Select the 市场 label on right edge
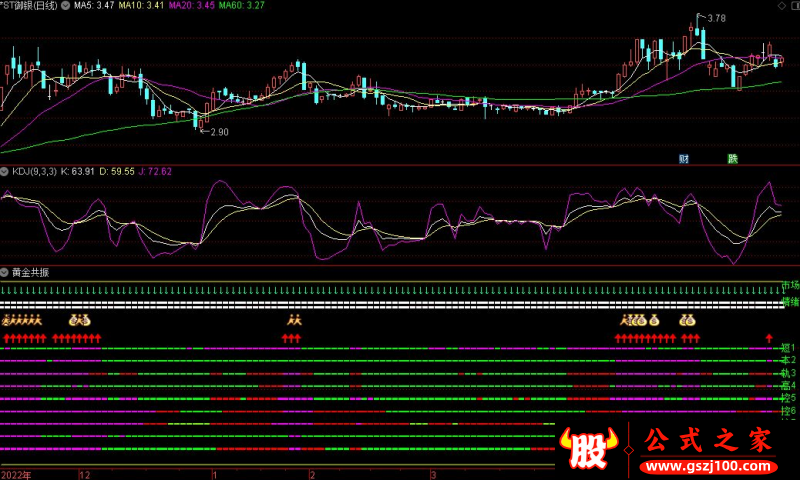800x480 pixels. [790, 286]
